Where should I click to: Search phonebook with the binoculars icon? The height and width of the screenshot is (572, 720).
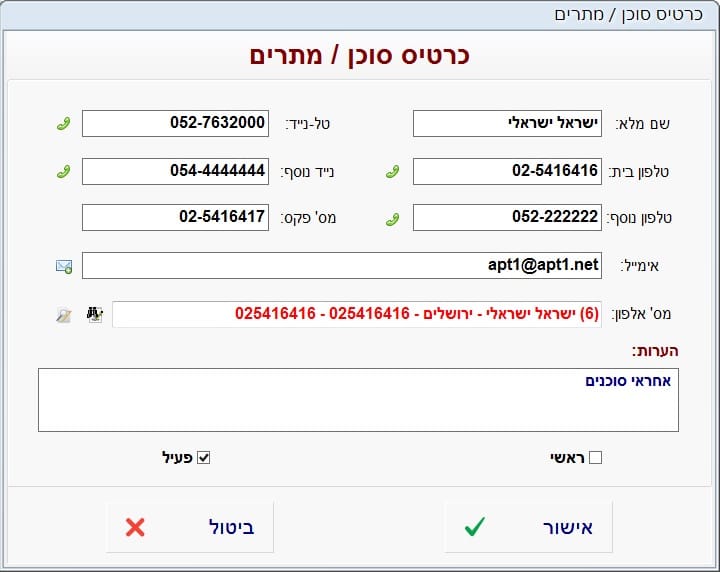click(x=95, y=314)
